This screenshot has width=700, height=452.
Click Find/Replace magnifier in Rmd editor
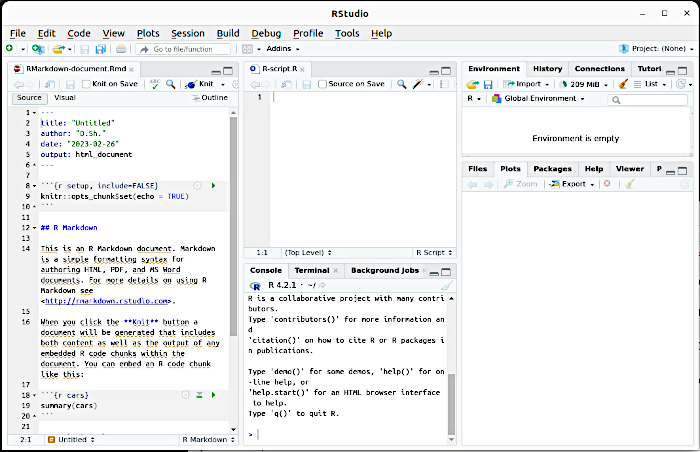tap(171, 84)
